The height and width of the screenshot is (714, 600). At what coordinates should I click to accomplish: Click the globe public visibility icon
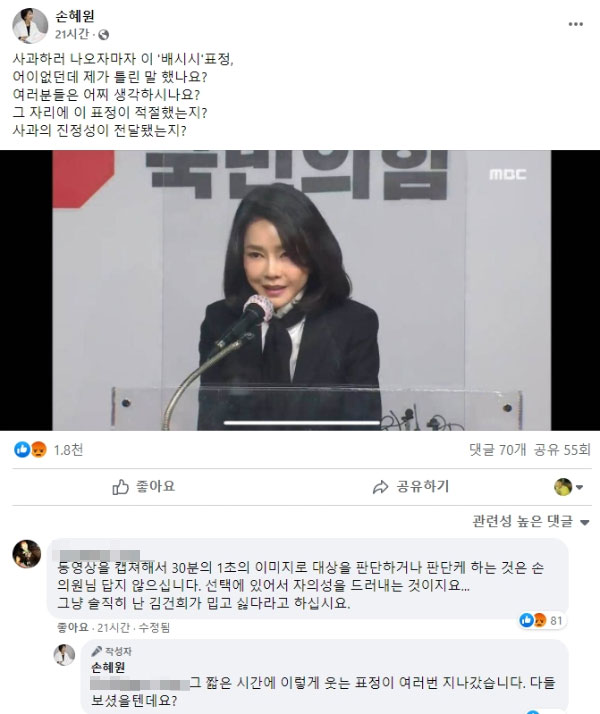104,35
